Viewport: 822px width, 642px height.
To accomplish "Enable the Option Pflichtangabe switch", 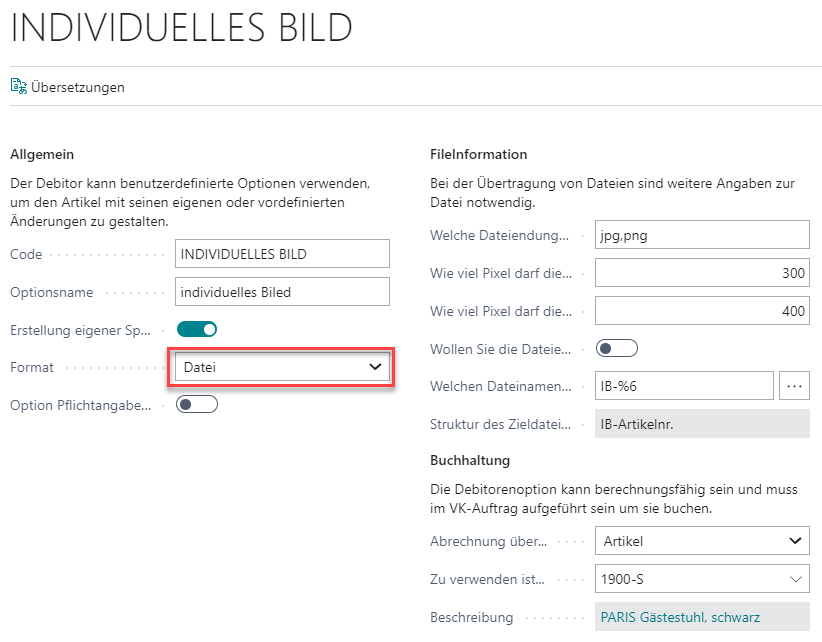I will tap(197, 404).
